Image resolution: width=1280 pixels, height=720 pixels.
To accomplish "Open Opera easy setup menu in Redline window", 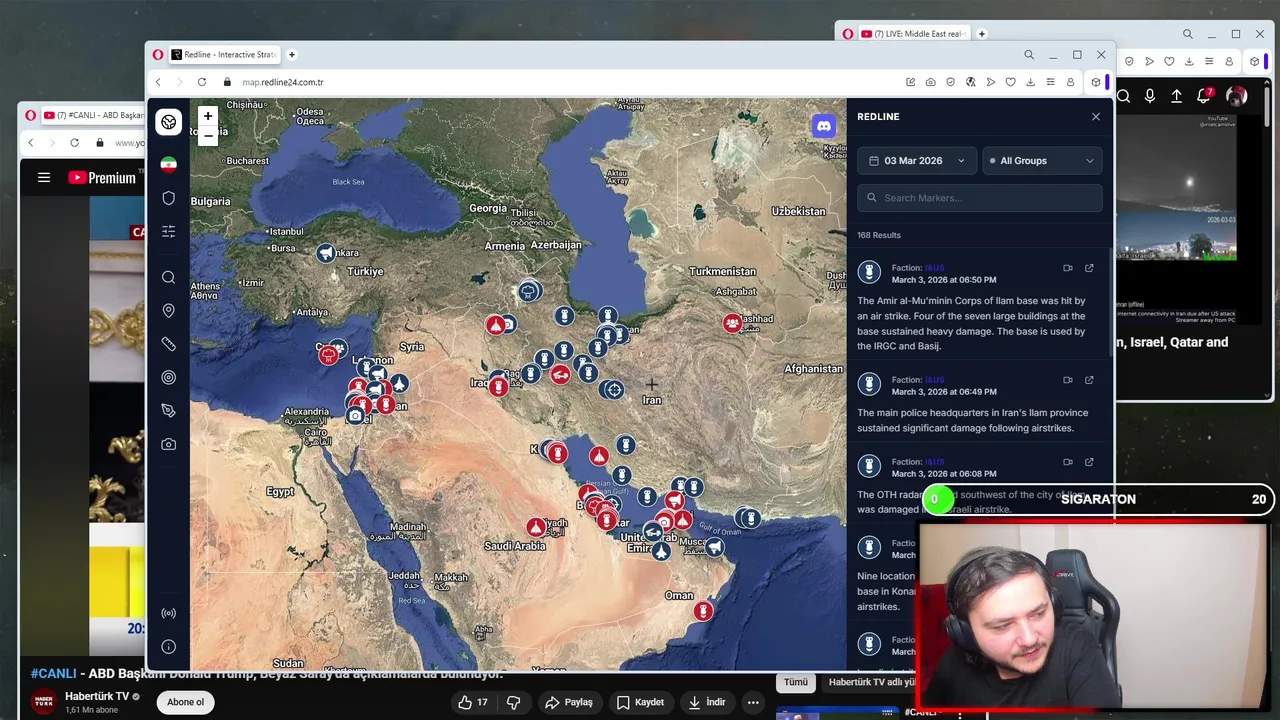I will coord(1051,82).
